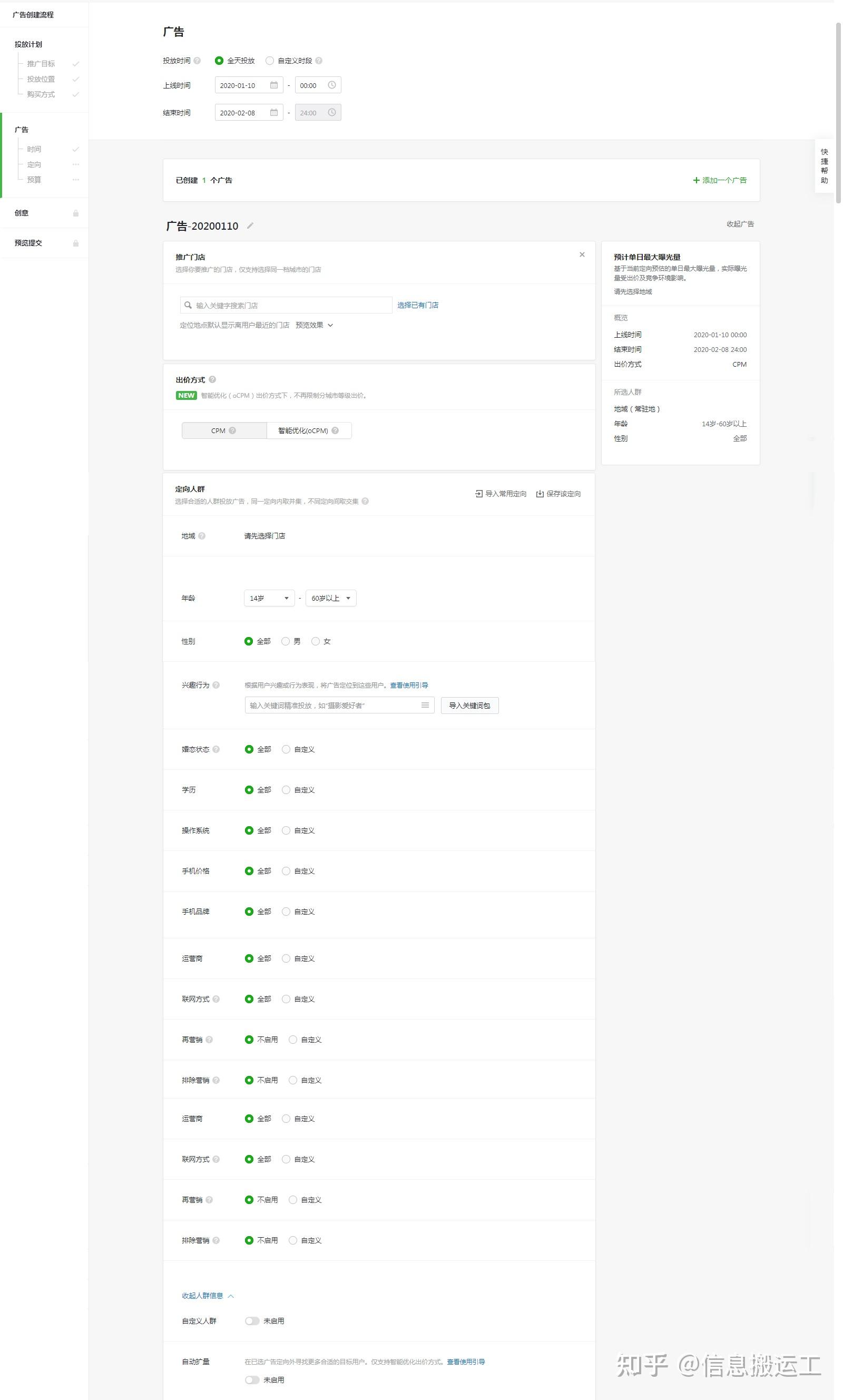Select 男 for 性别
Viewport: 843px width, 1400px height.
286,641
